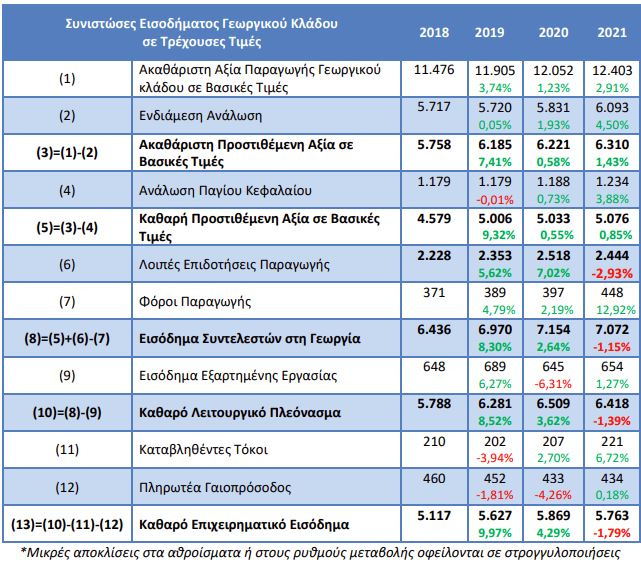The image size is (641, 565).
Task: Click the 2020 column header
Action: [x=553, y=32]
